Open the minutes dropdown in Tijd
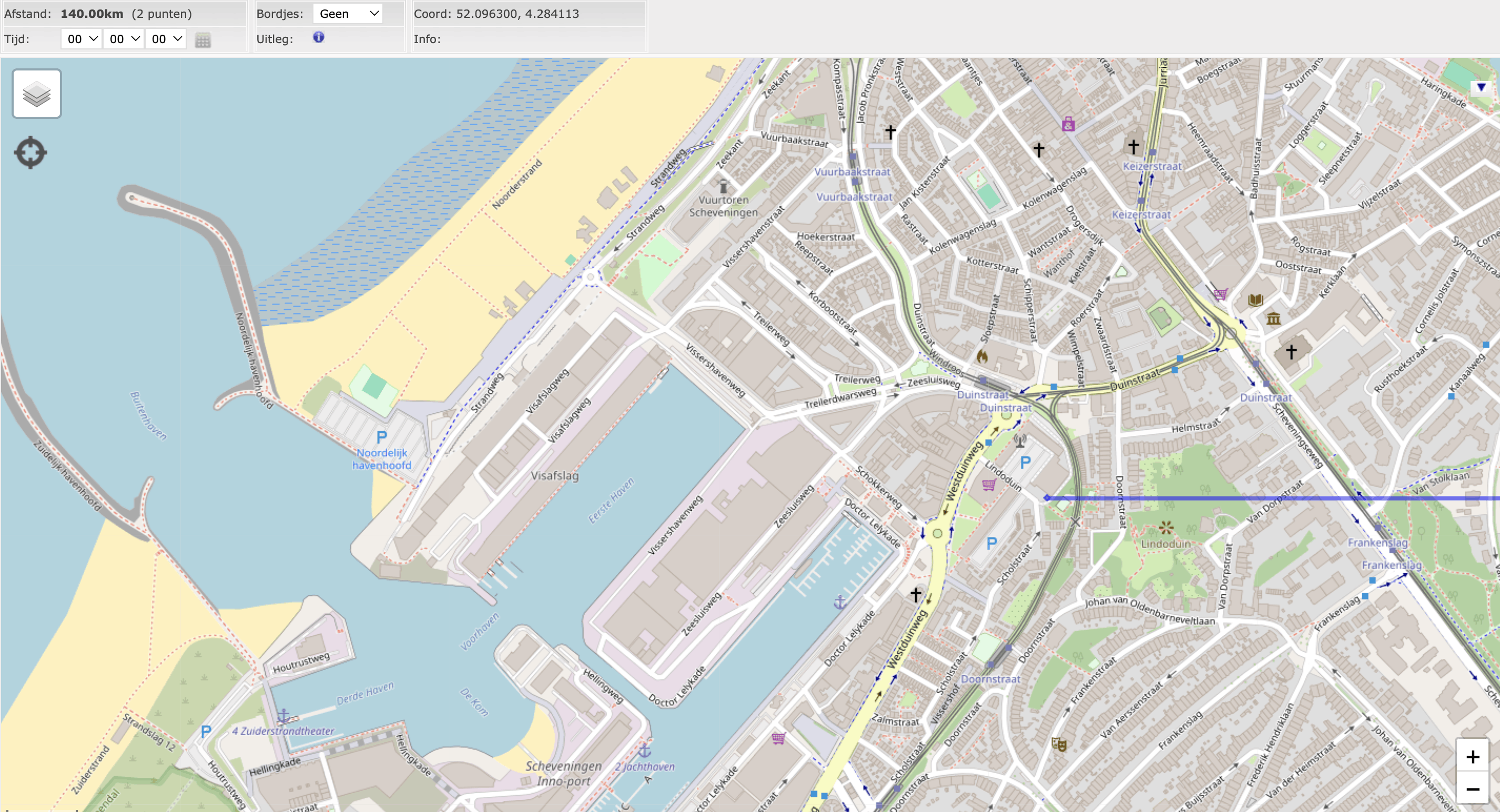1500x812 pixels. point(124,39)
